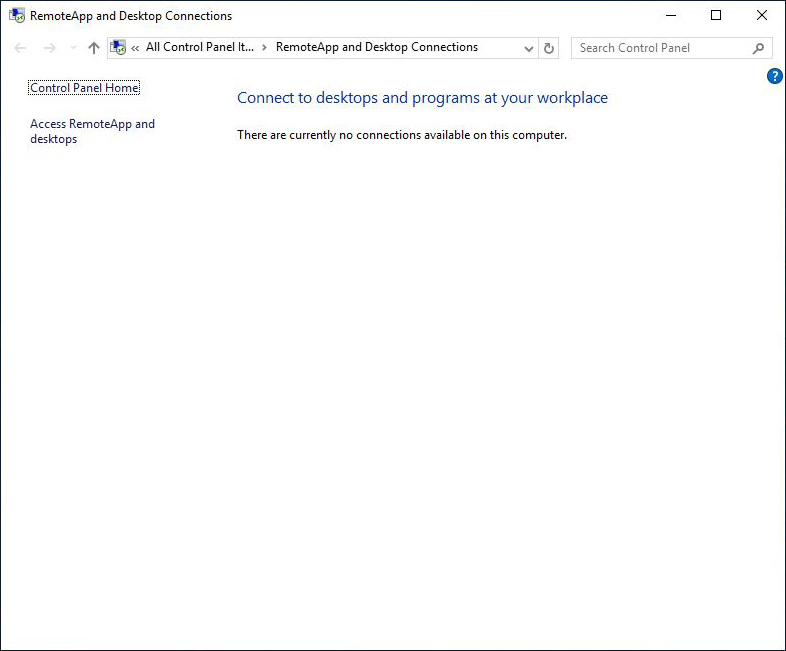Image resolution: width=786 pixels, height=651 pixels.
Task: Expand the address bar breadcrumb chevrons
Action: tap(135, 48)
